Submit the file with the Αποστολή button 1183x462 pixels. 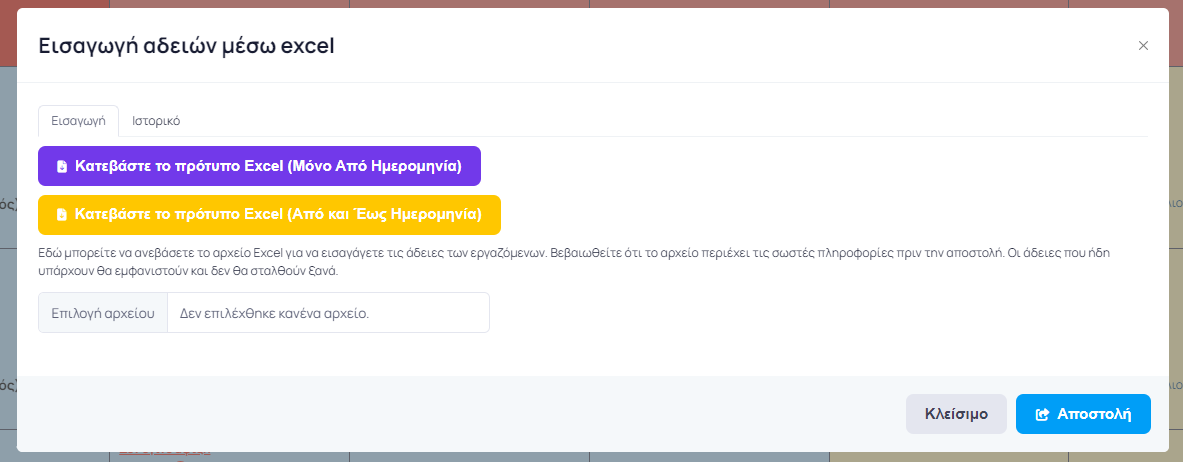(1083, 414)
